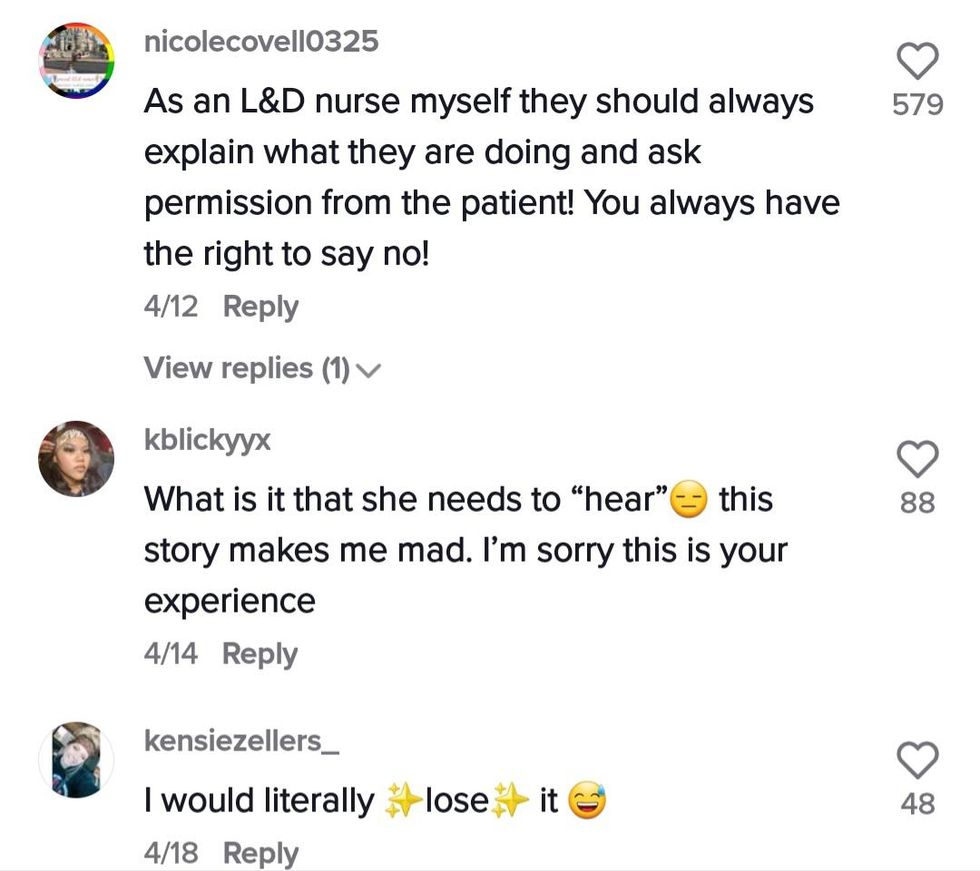Open nicolecovell0325's profile picture

77,60
